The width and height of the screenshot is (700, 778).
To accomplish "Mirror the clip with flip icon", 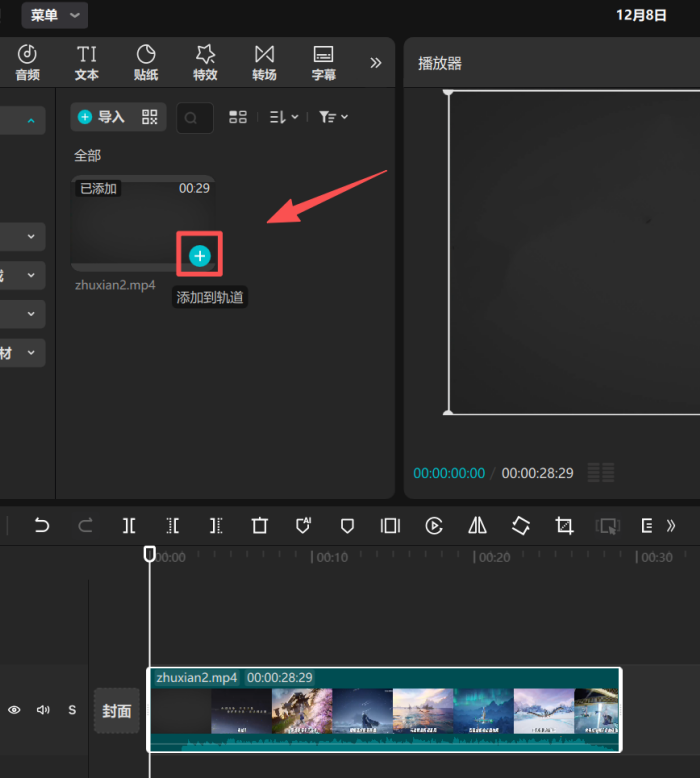I will pyautogui.click(x=477, y=525).
